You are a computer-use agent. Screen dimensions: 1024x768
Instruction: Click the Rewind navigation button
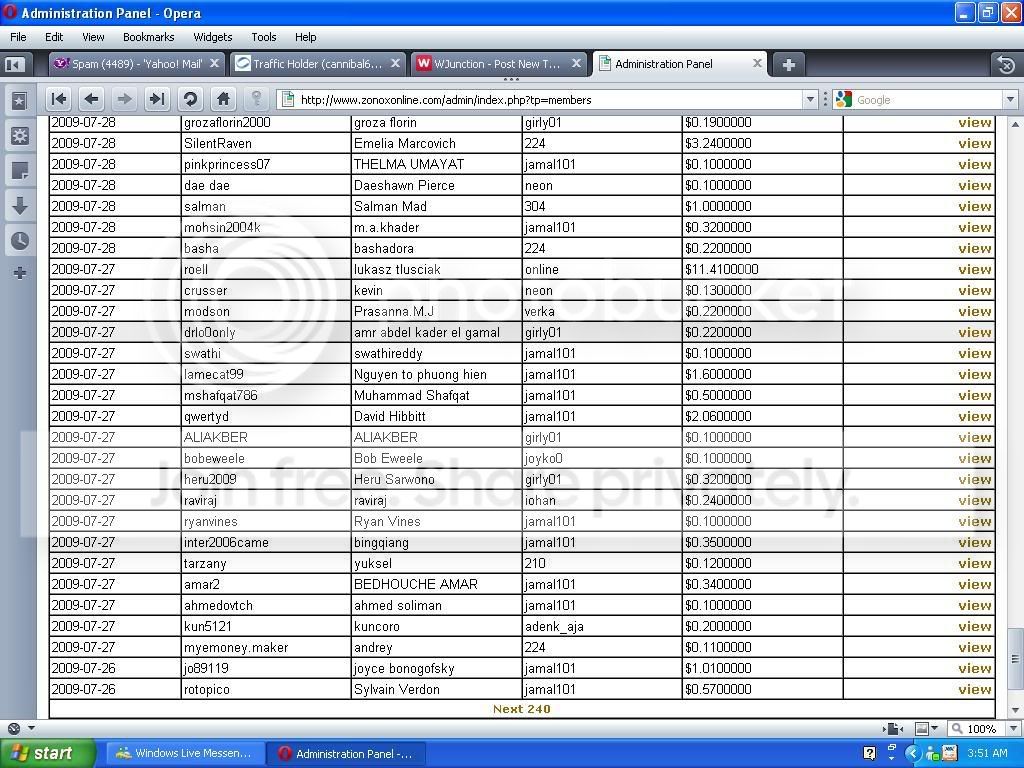[x=59, y=99]
